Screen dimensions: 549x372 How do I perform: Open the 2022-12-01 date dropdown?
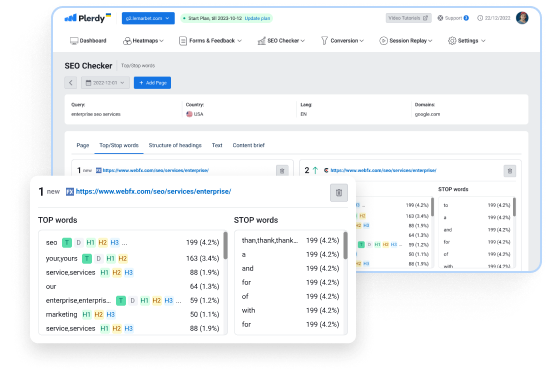tap(105, 83)
